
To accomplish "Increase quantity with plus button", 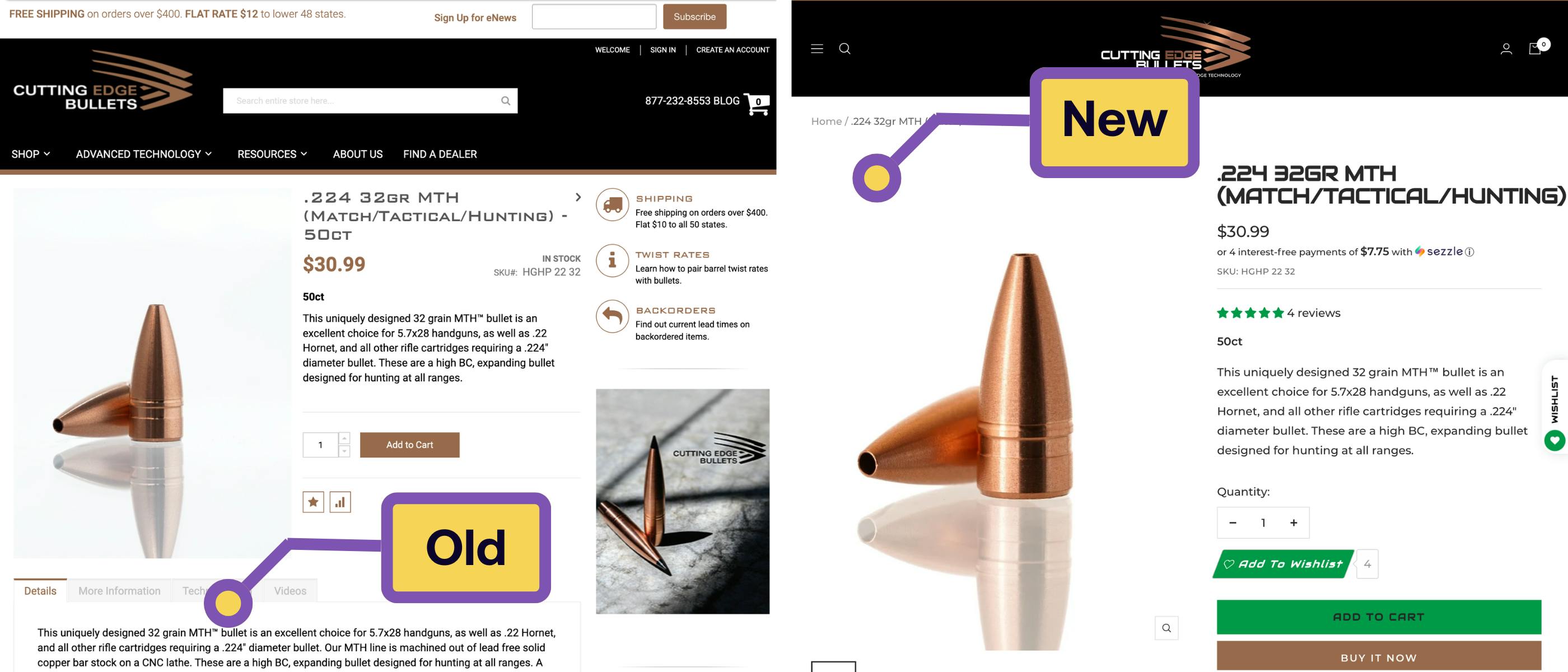I will point(1294,523).
